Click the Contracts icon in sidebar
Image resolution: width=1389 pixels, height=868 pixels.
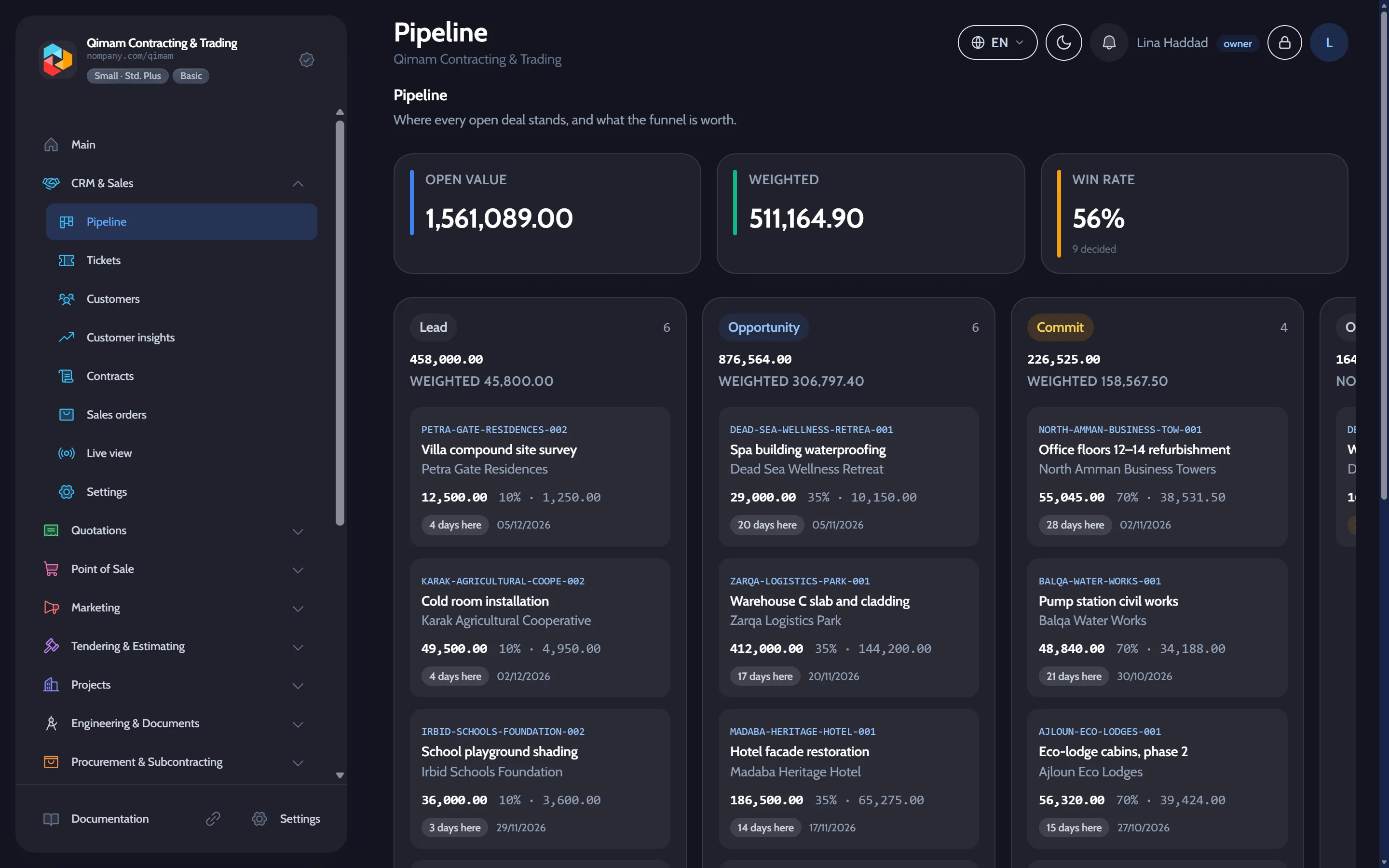(67, 376)
